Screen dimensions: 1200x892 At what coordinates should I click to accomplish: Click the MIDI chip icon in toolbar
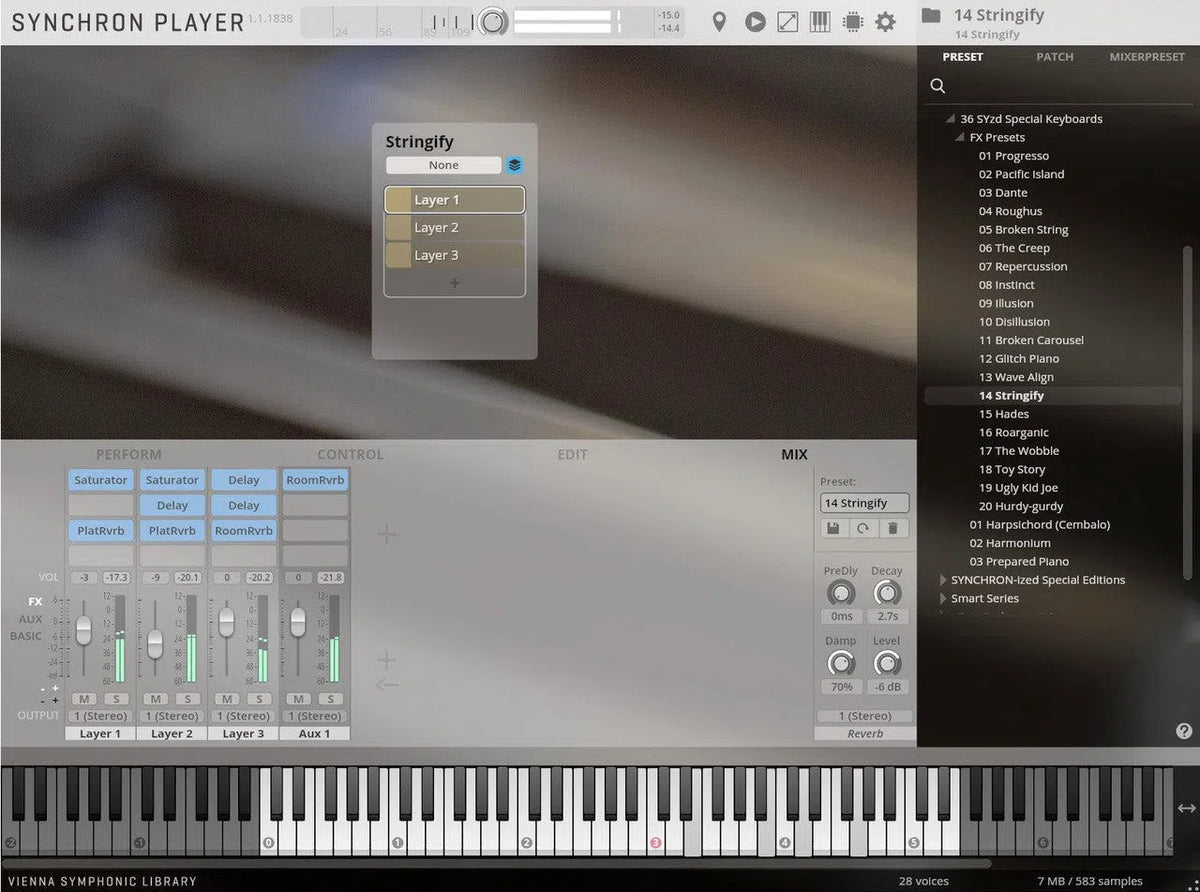(x=853, y=21)
